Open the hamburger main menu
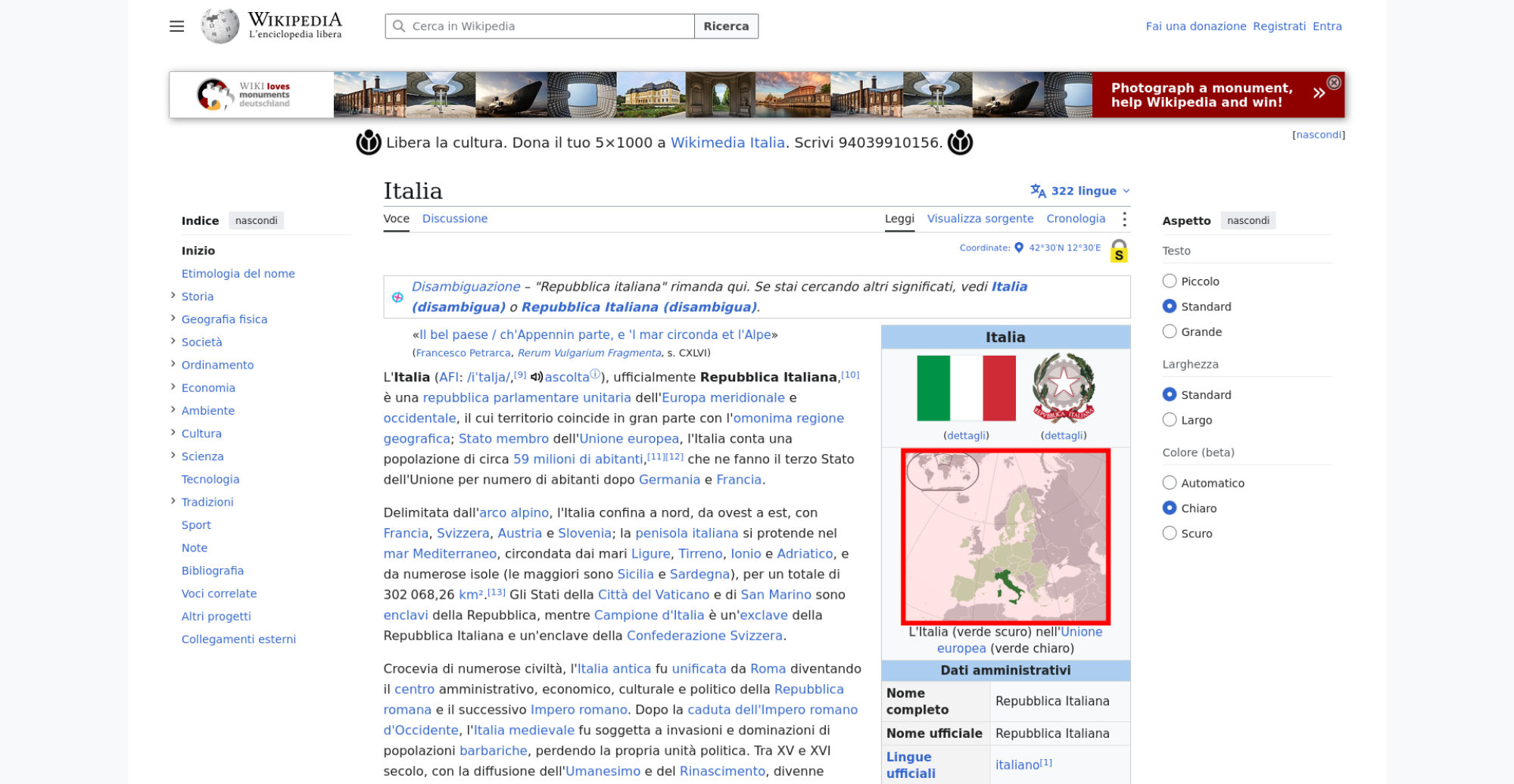 (x=176, y=26)
